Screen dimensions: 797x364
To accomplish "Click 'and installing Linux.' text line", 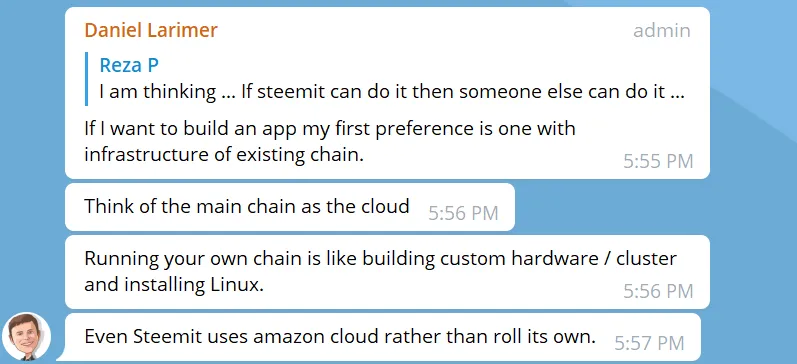I will click(174, 285).
